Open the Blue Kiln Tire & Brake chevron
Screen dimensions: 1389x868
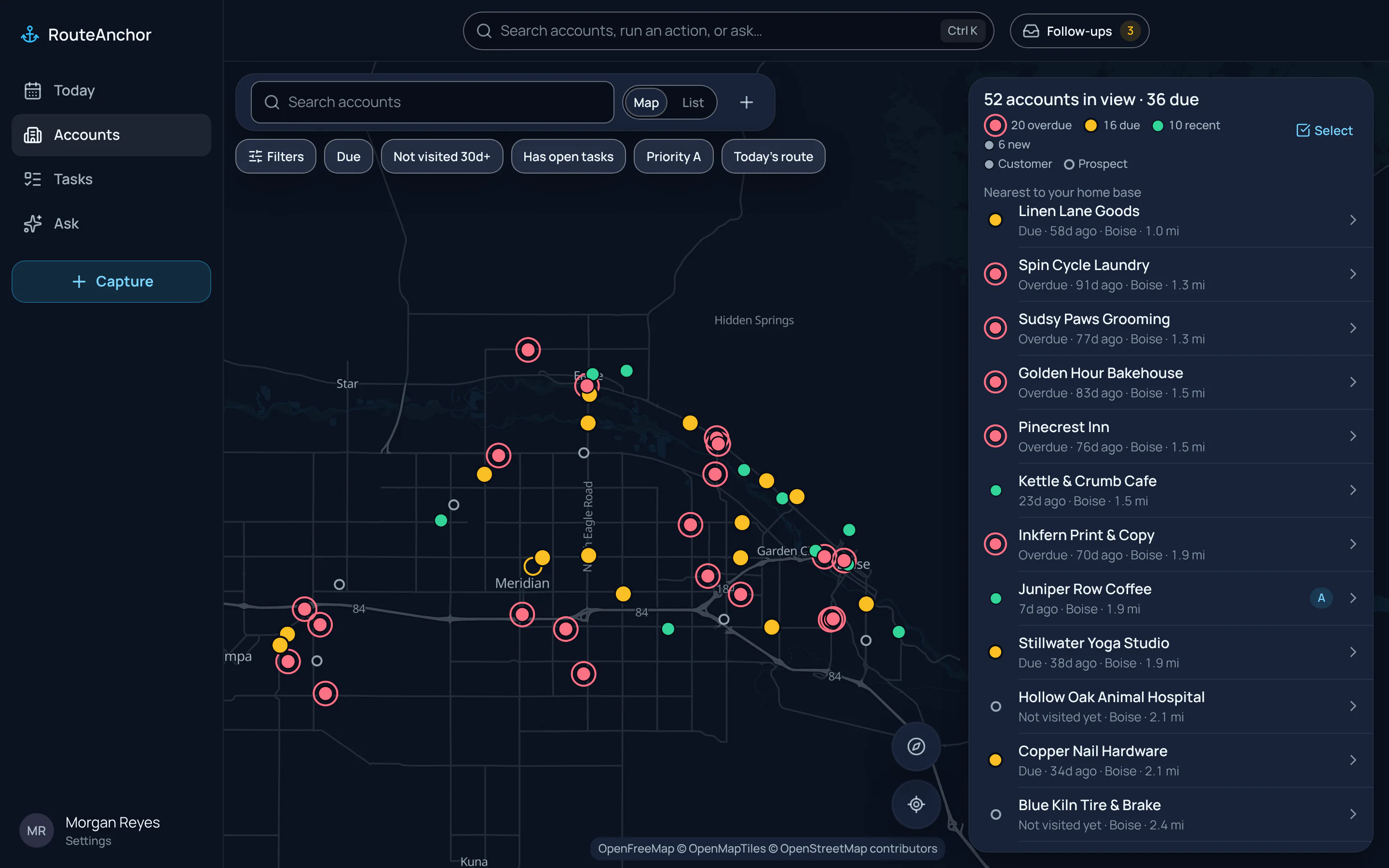point(1353,814)
